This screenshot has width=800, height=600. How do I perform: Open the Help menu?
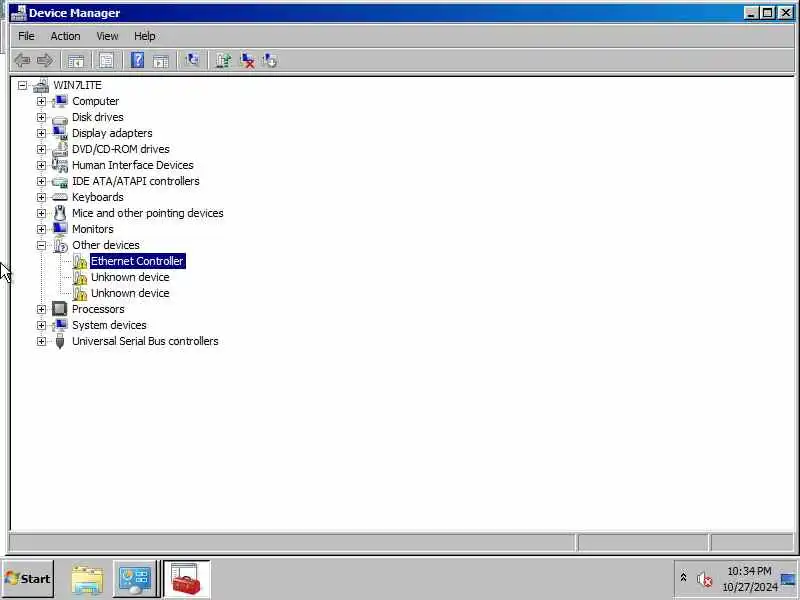click(144, 36)
